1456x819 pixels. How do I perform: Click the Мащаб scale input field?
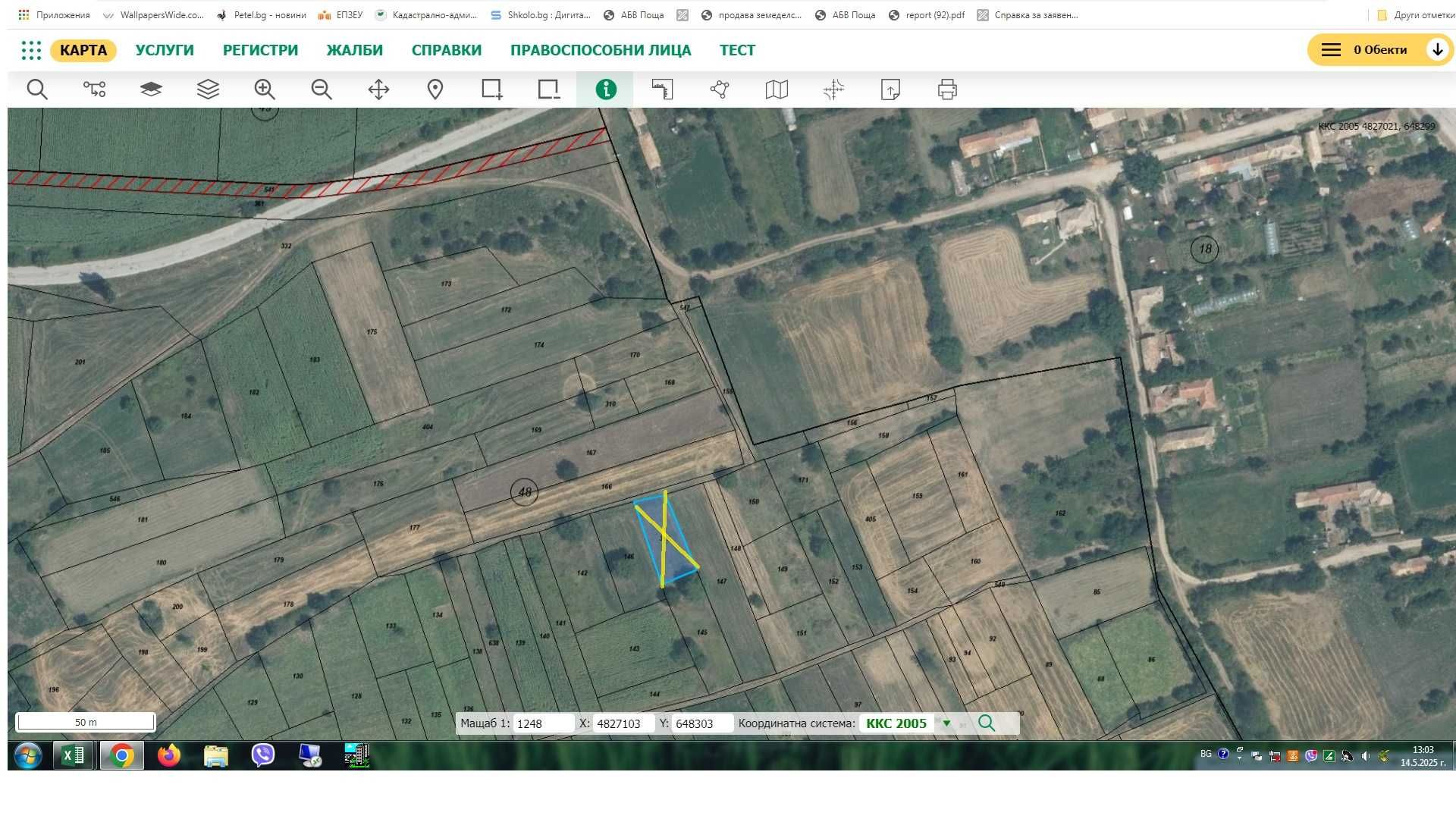click(x=544, y=723)
